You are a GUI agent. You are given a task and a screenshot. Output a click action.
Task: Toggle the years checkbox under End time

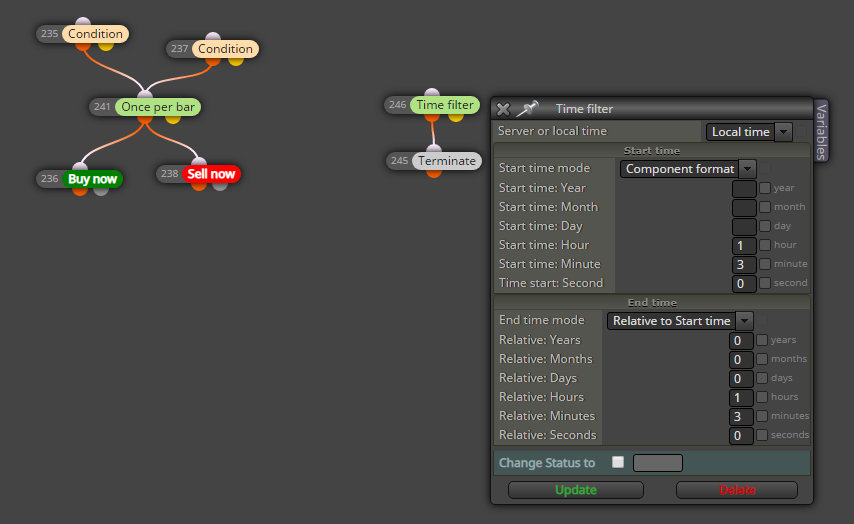pos(762,340)
